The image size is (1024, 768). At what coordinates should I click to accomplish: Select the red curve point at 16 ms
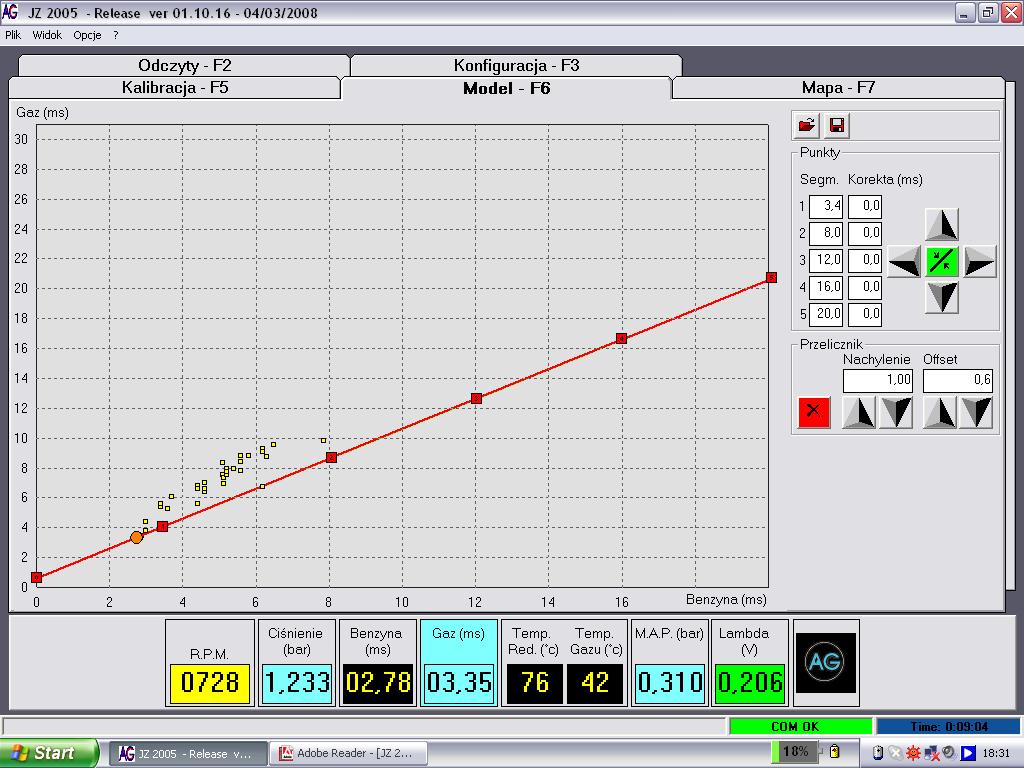[x=622, y=338]
